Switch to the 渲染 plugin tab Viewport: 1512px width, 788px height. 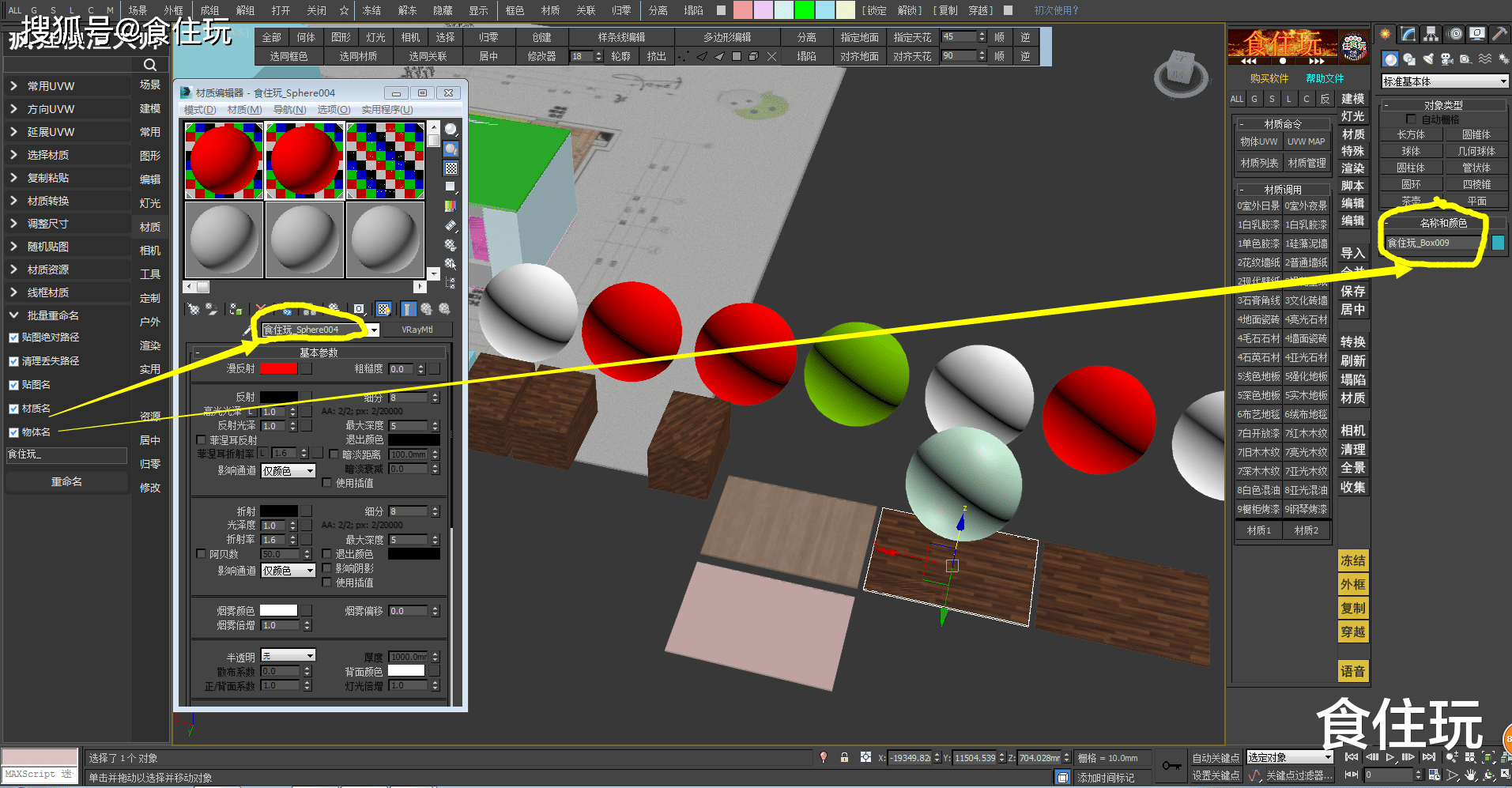click(x=150, y=345)
